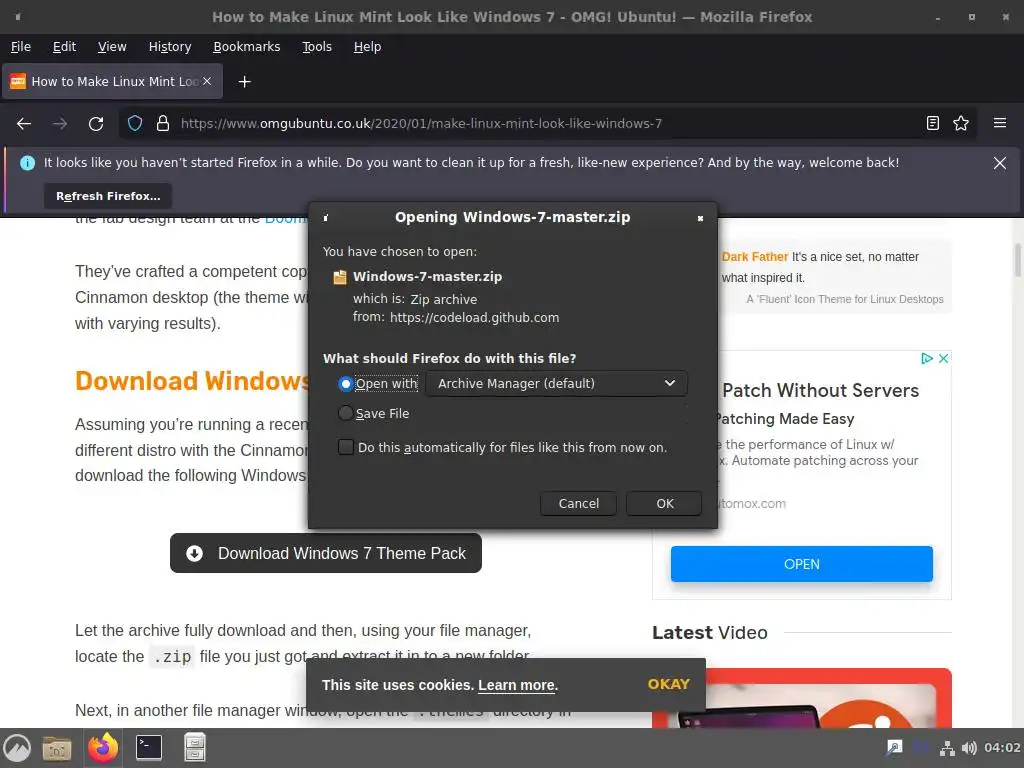Follow the 'Learn more' cookies link
Viewport: 1024px width, 768px height.
click(517, 685)
